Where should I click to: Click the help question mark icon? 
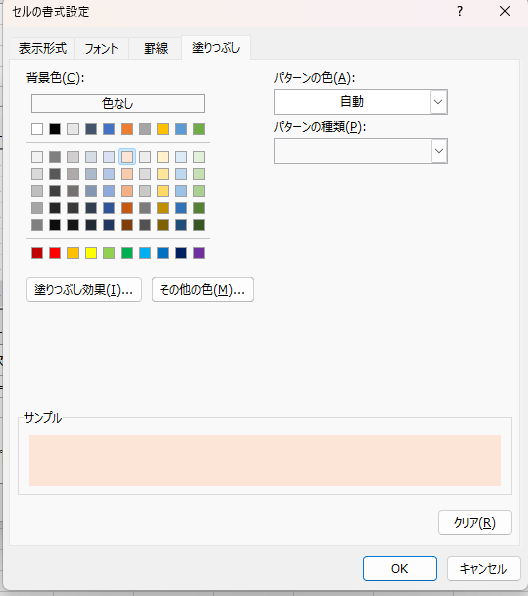click(x=460, y=11)
